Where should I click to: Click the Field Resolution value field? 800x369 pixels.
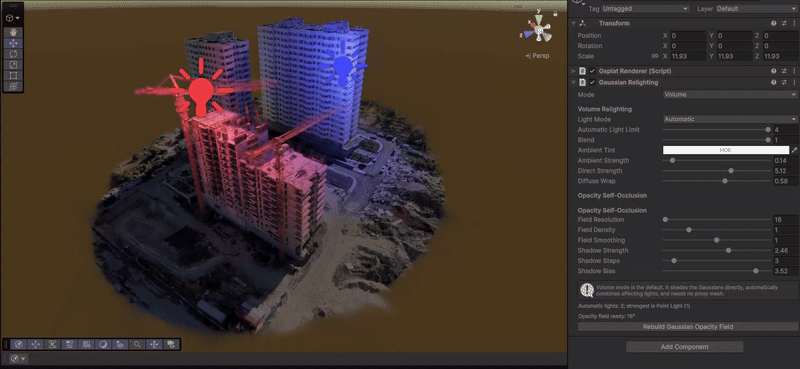(785, 219)
